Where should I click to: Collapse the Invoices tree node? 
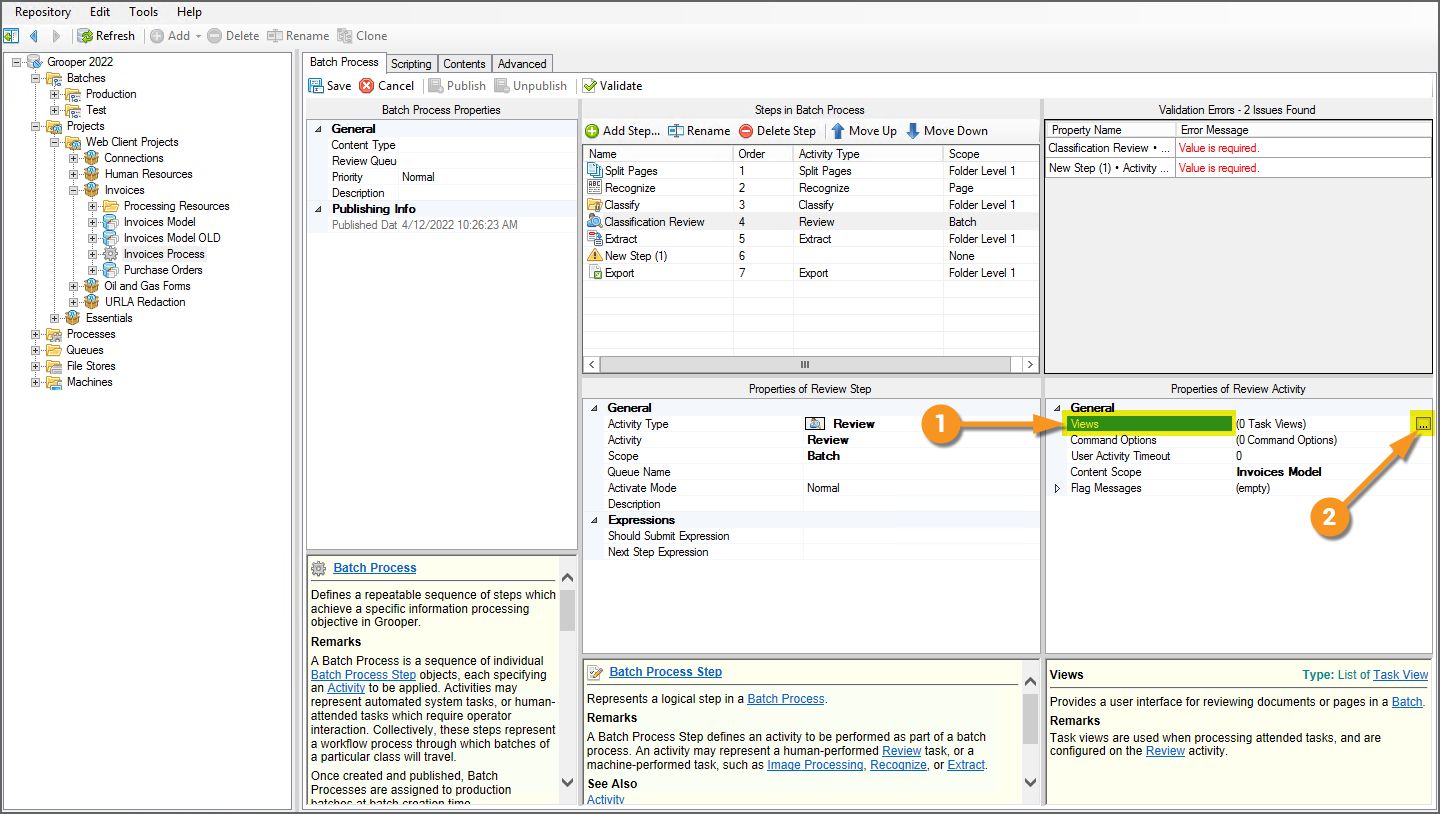[x=75, y=190]
